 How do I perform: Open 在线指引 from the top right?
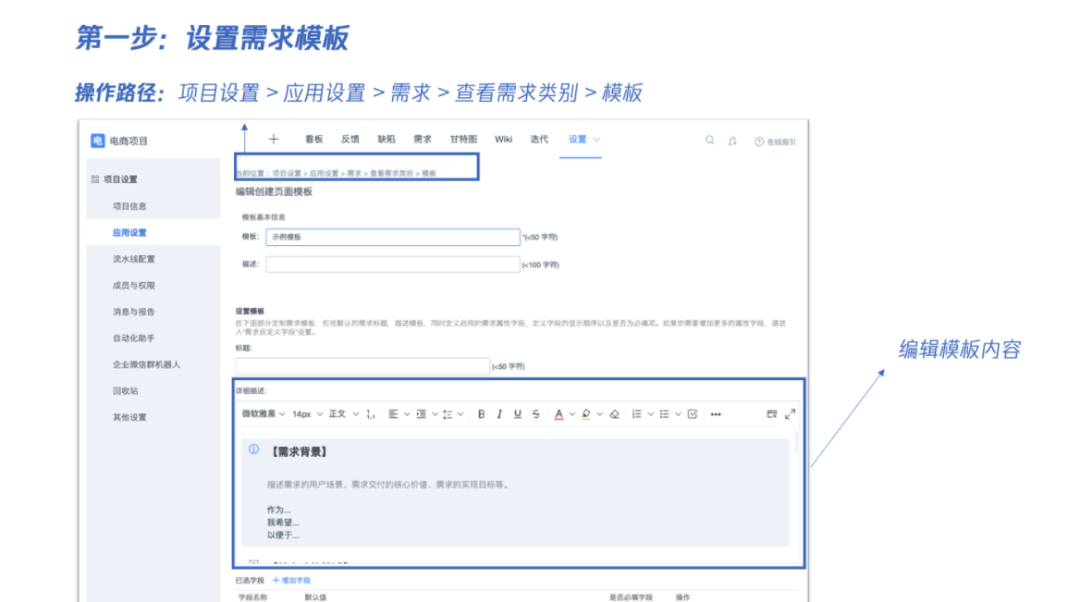775,140
